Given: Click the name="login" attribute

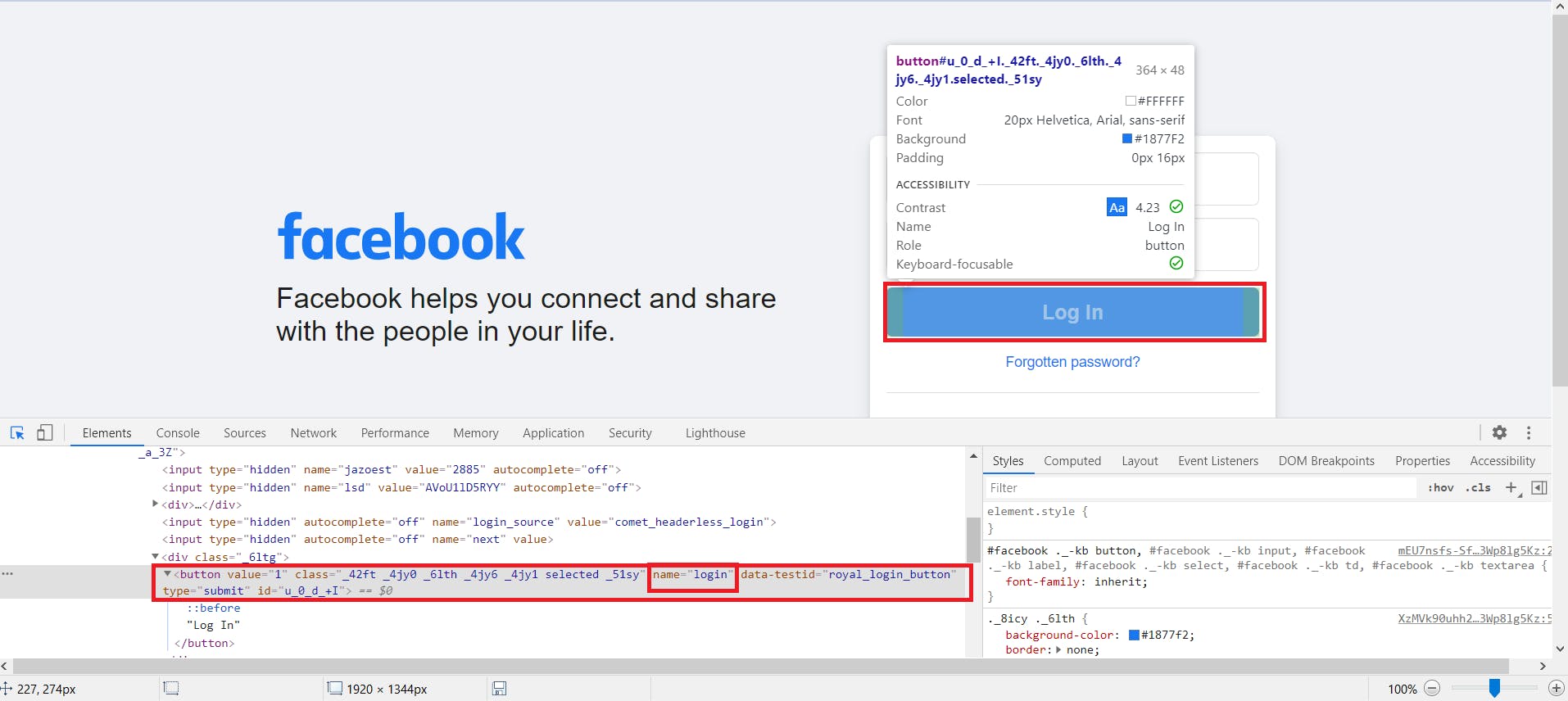Looking at the screenshot, I should [693, 574].
